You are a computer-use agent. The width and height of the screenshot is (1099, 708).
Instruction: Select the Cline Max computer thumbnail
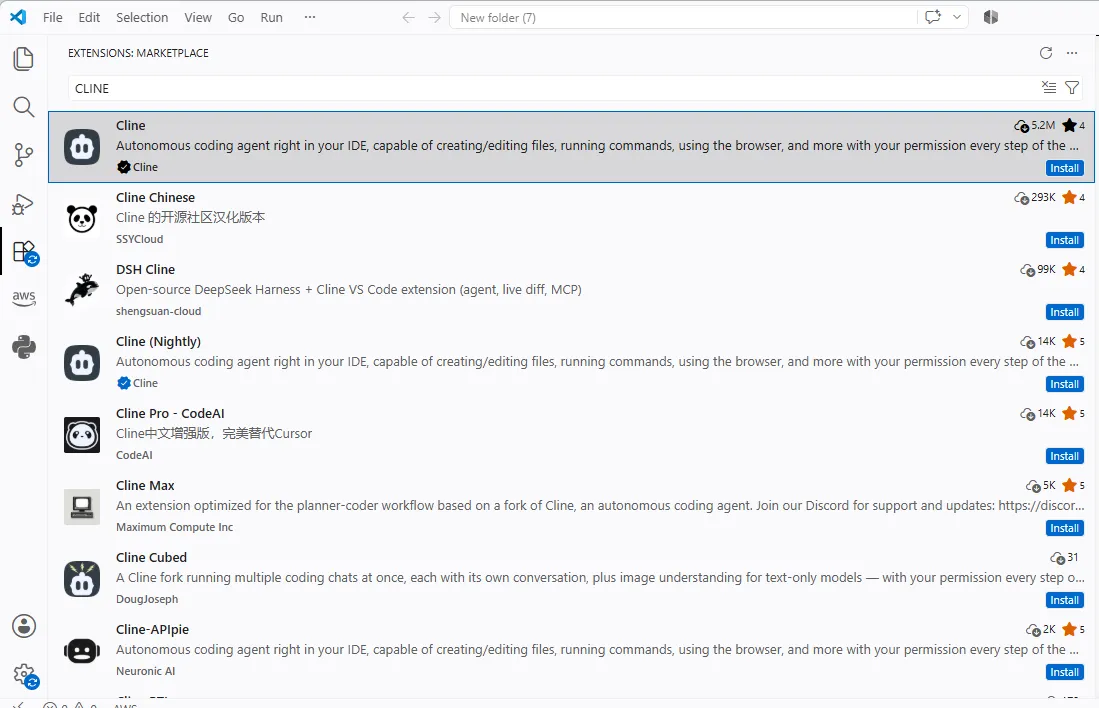point(82,507)
